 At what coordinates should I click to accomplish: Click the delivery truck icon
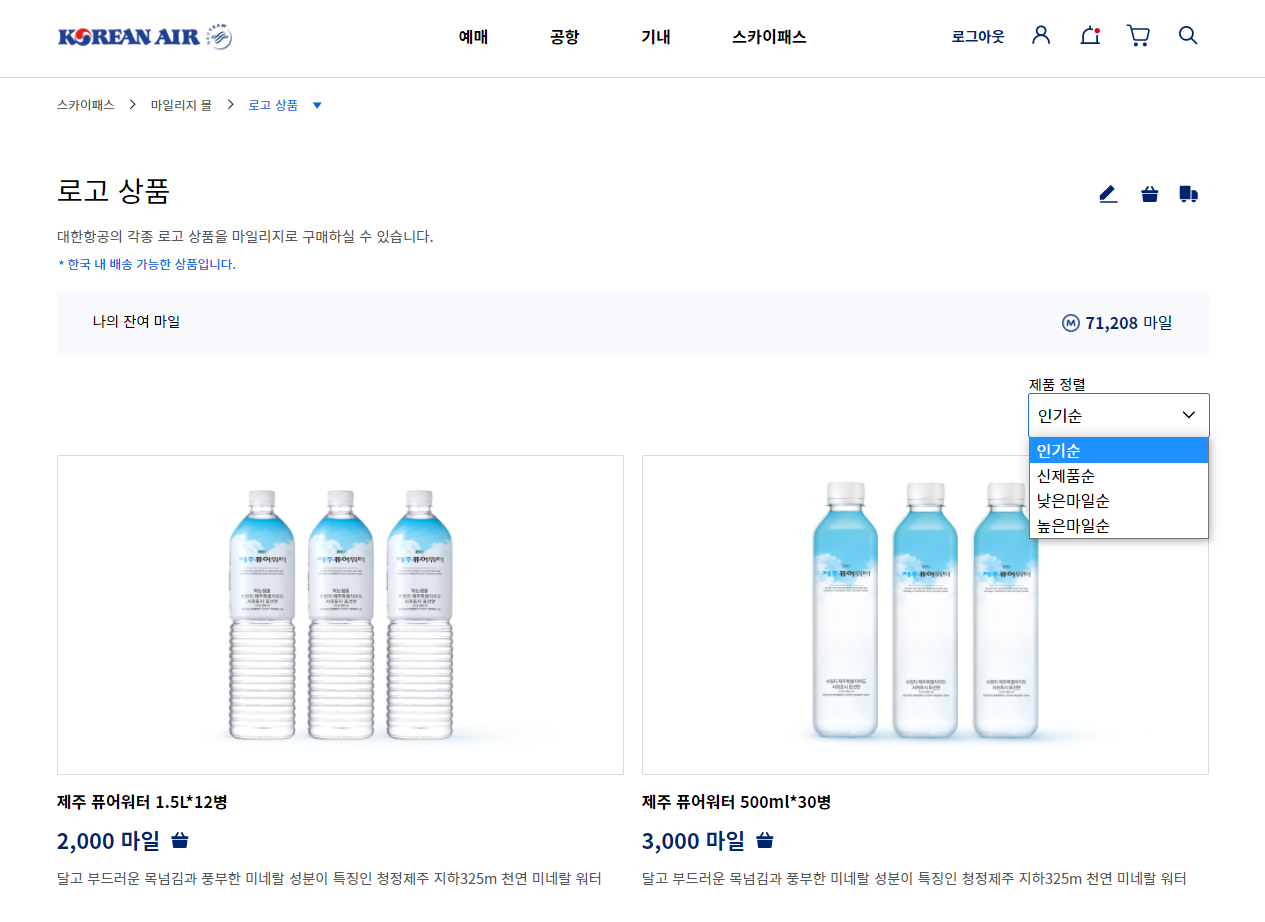coord(1188,194)
